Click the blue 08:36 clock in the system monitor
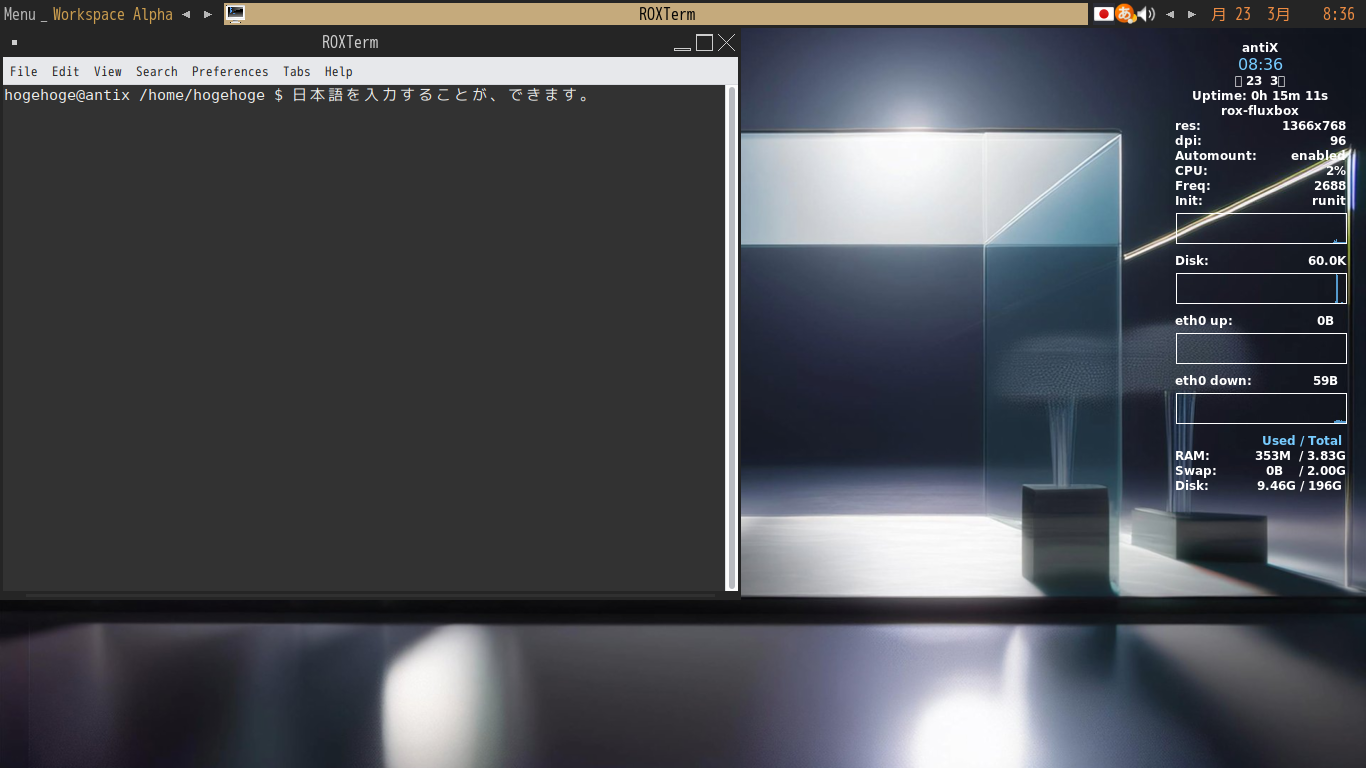Screen dimensions: 1366x768 (1260, 64)
